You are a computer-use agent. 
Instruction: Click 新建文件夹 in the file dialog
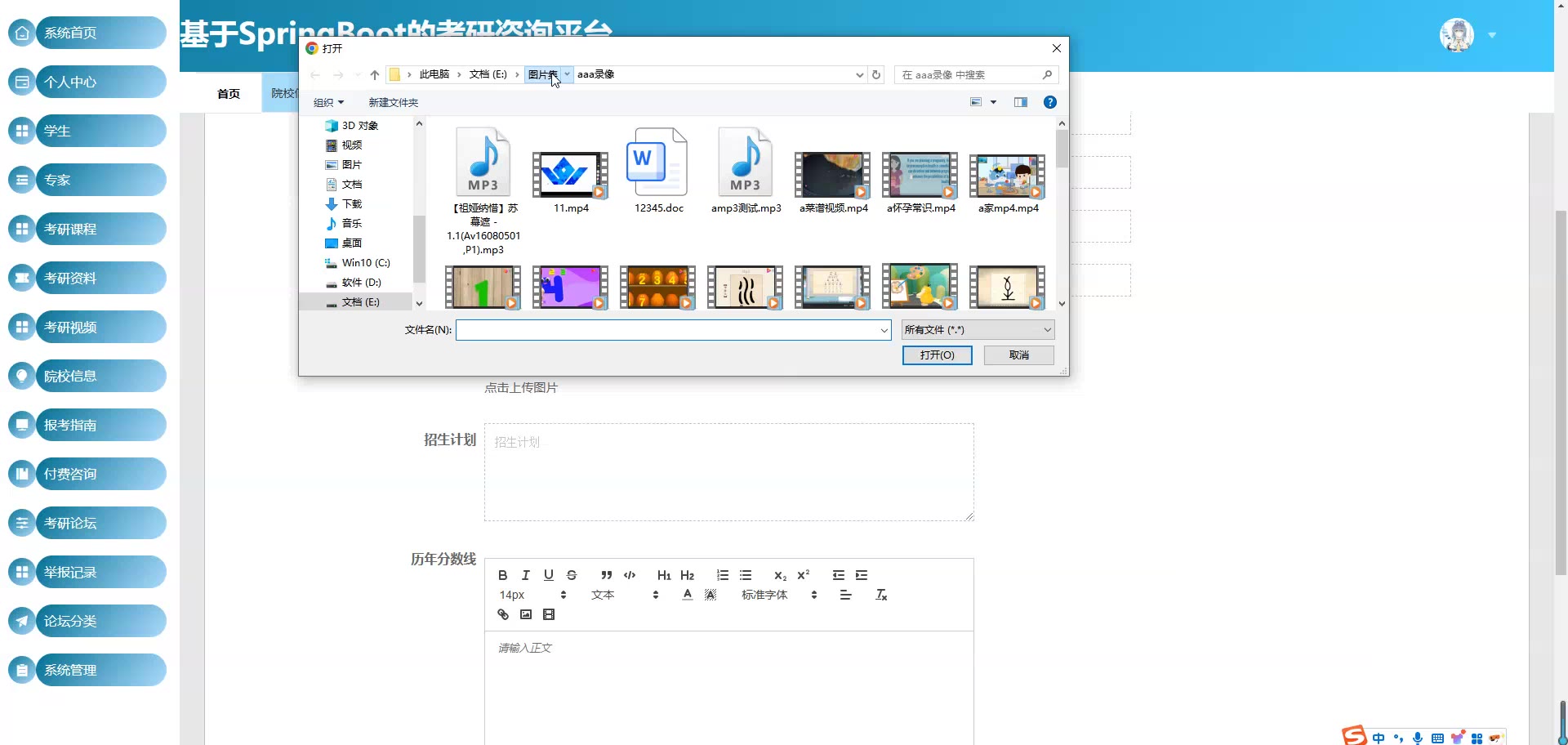point(393,103)
